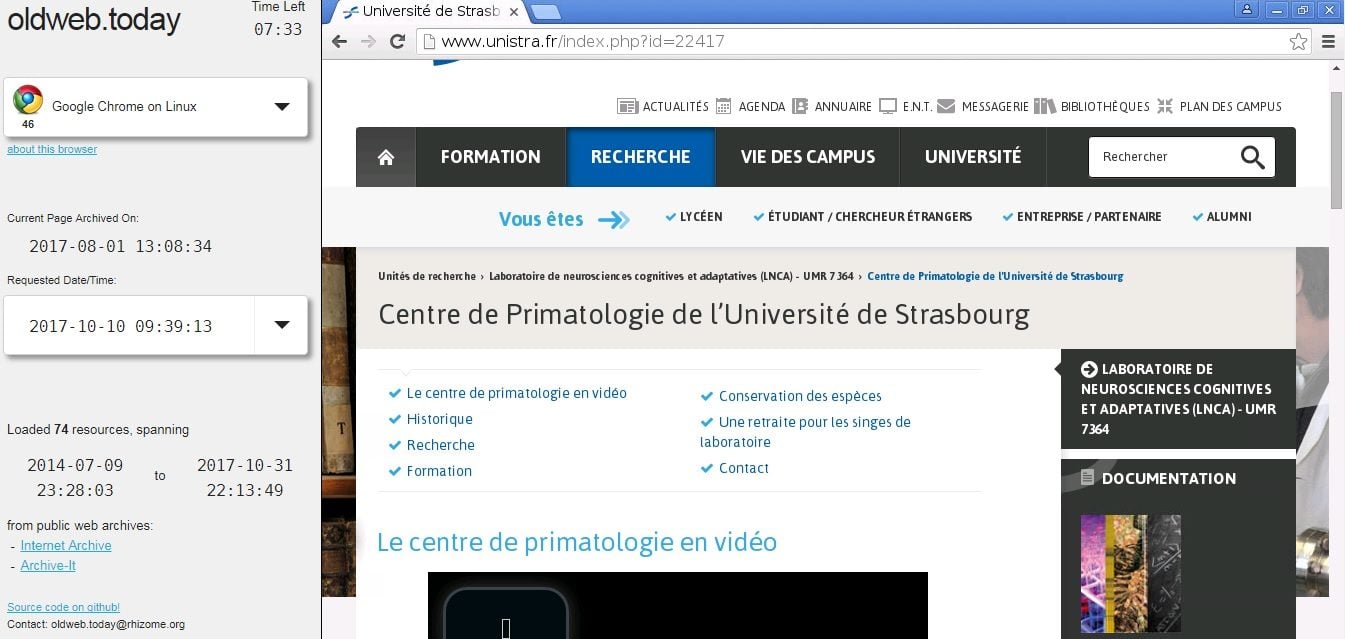Click the search magnifier icon
1345x639 pixels.
pyautogui.click(x=1252, y=157)
